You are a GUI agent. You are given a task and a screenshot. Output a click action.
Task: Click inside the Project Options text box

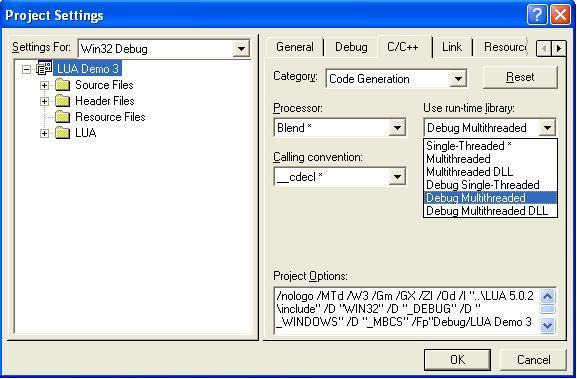click(407, 310)
